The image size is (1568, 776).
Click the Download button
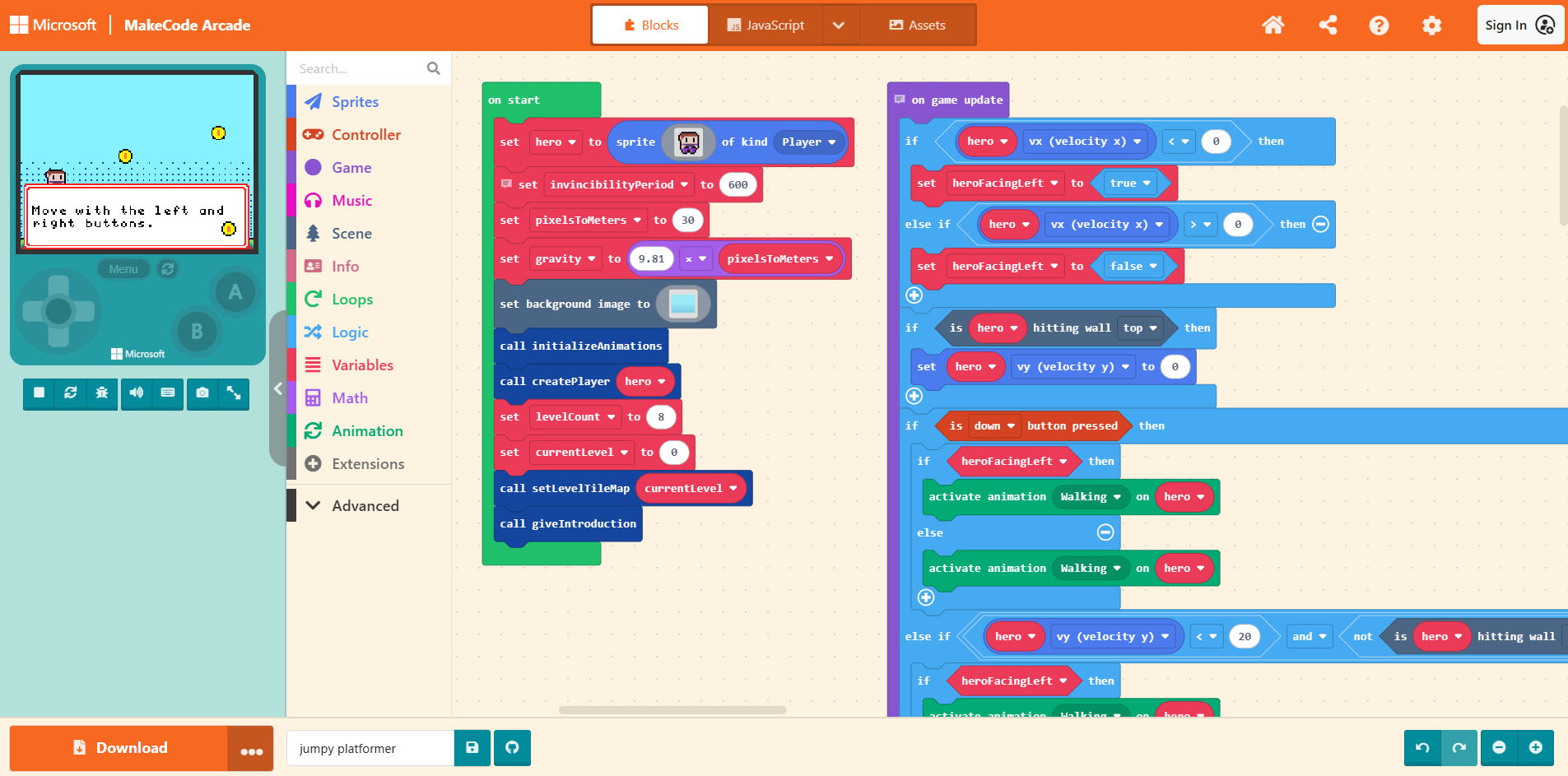[x=119, y=749]
